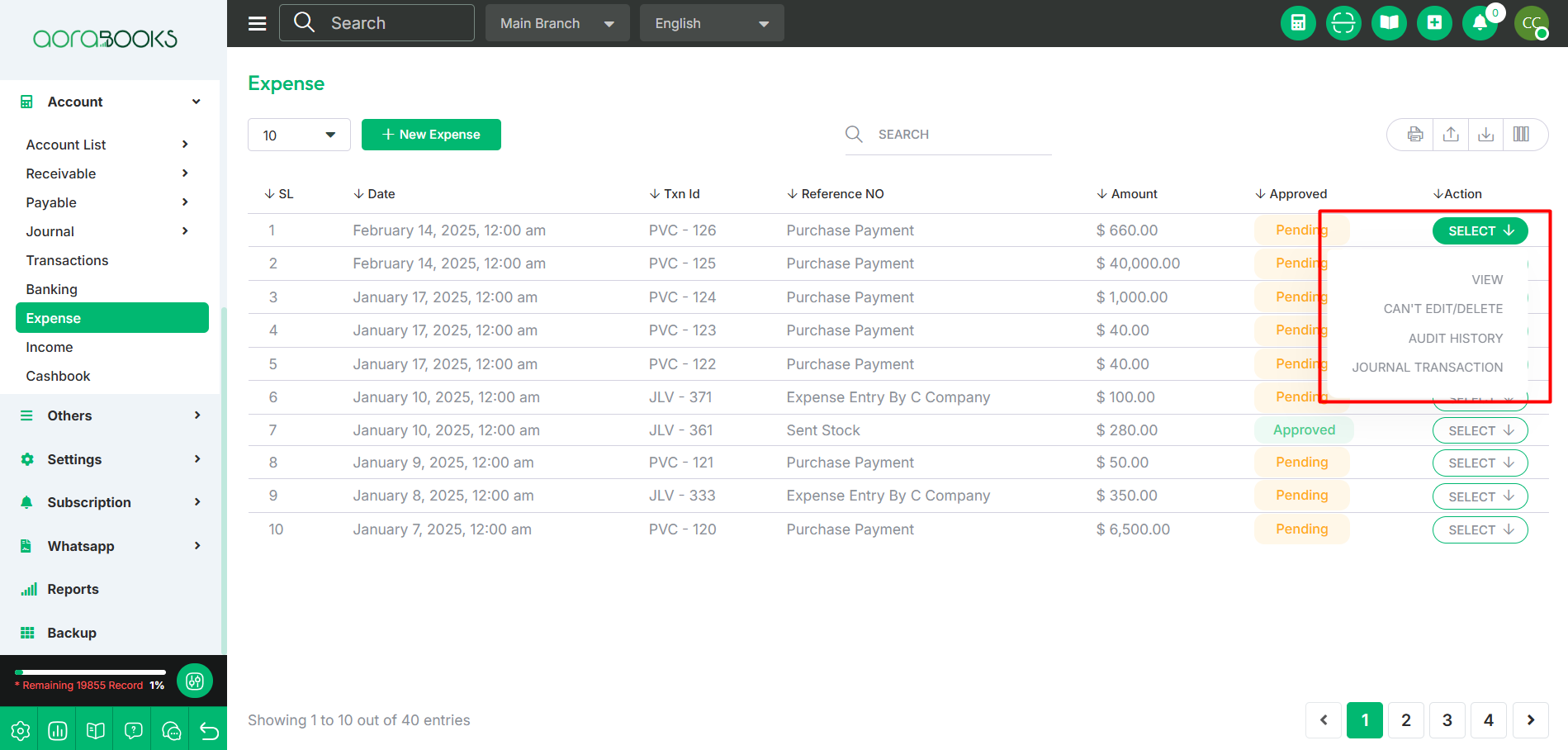The height and width of the screenshot is (750, 1568).
Task: Choose JOURNAL TRANSACTION from action menu
Action: [x=1428, y=368]
